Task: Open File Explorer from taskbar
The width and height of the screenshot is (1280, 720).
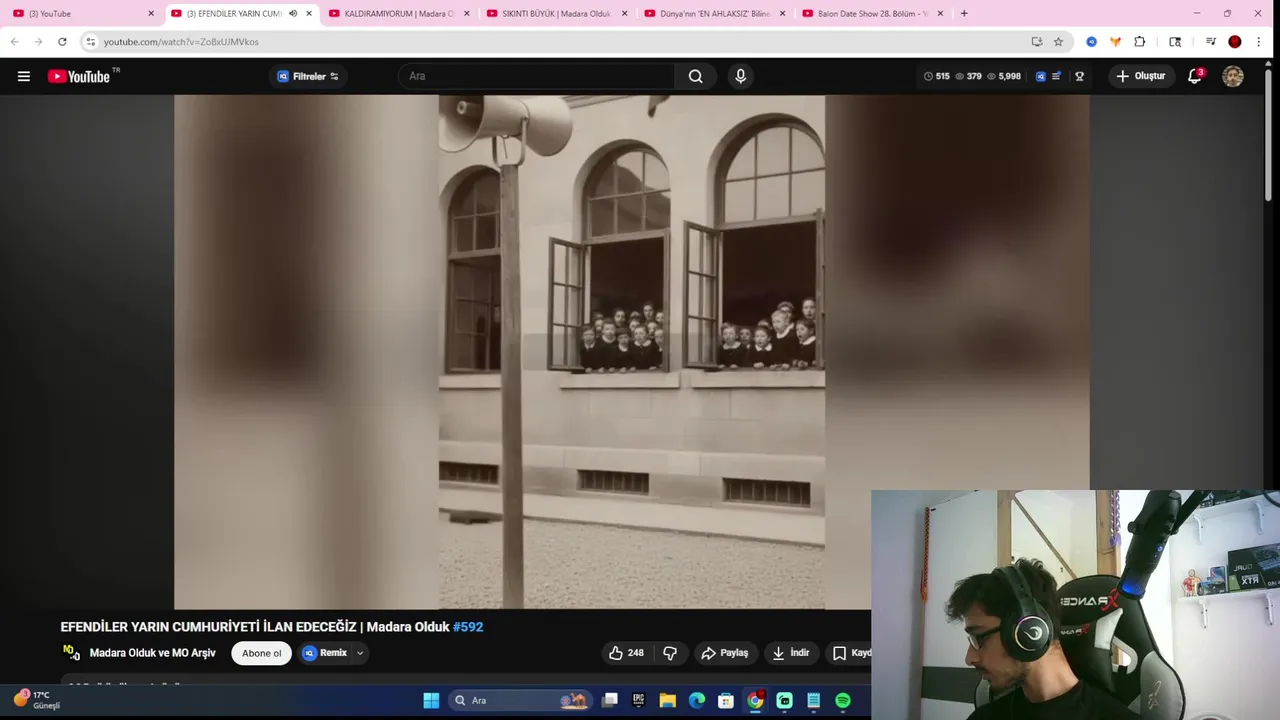Action: tap(667, 701)
